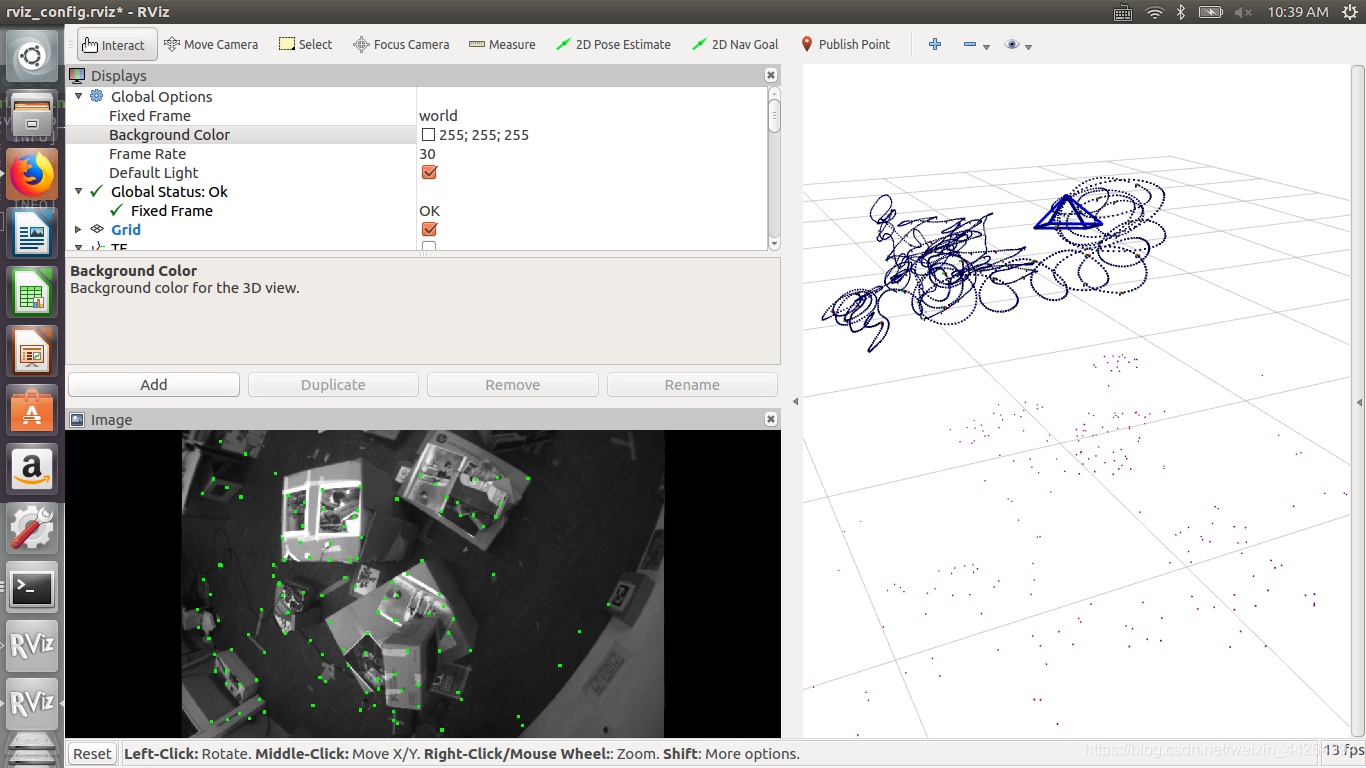
Task: Collapse the Global Status section
Action: tap(79, 191)
